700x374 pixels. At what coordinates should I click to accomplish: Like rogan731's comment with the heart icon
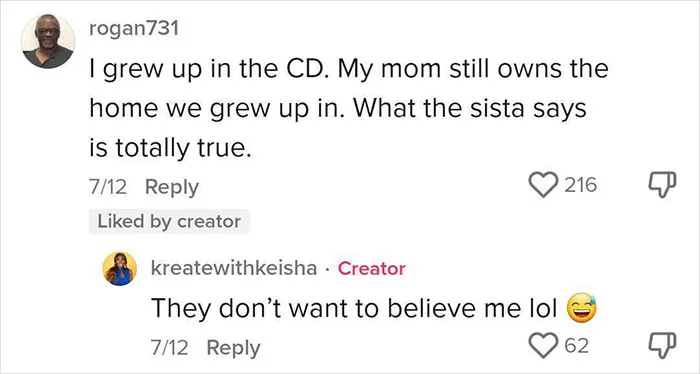(543, 185)
